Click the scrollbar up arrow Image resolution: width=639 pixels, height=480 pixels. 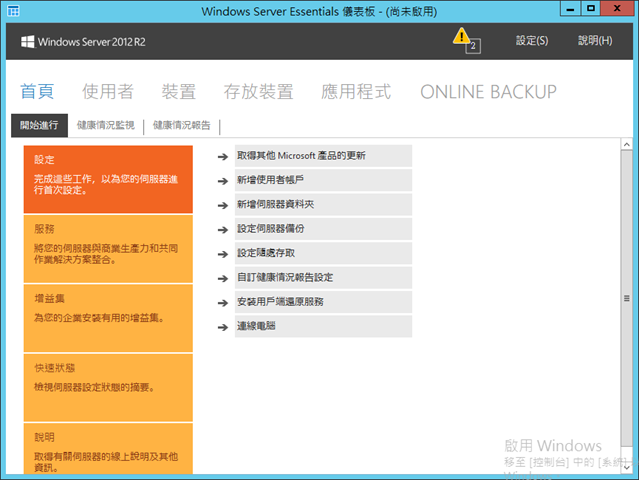pos(627,144)
